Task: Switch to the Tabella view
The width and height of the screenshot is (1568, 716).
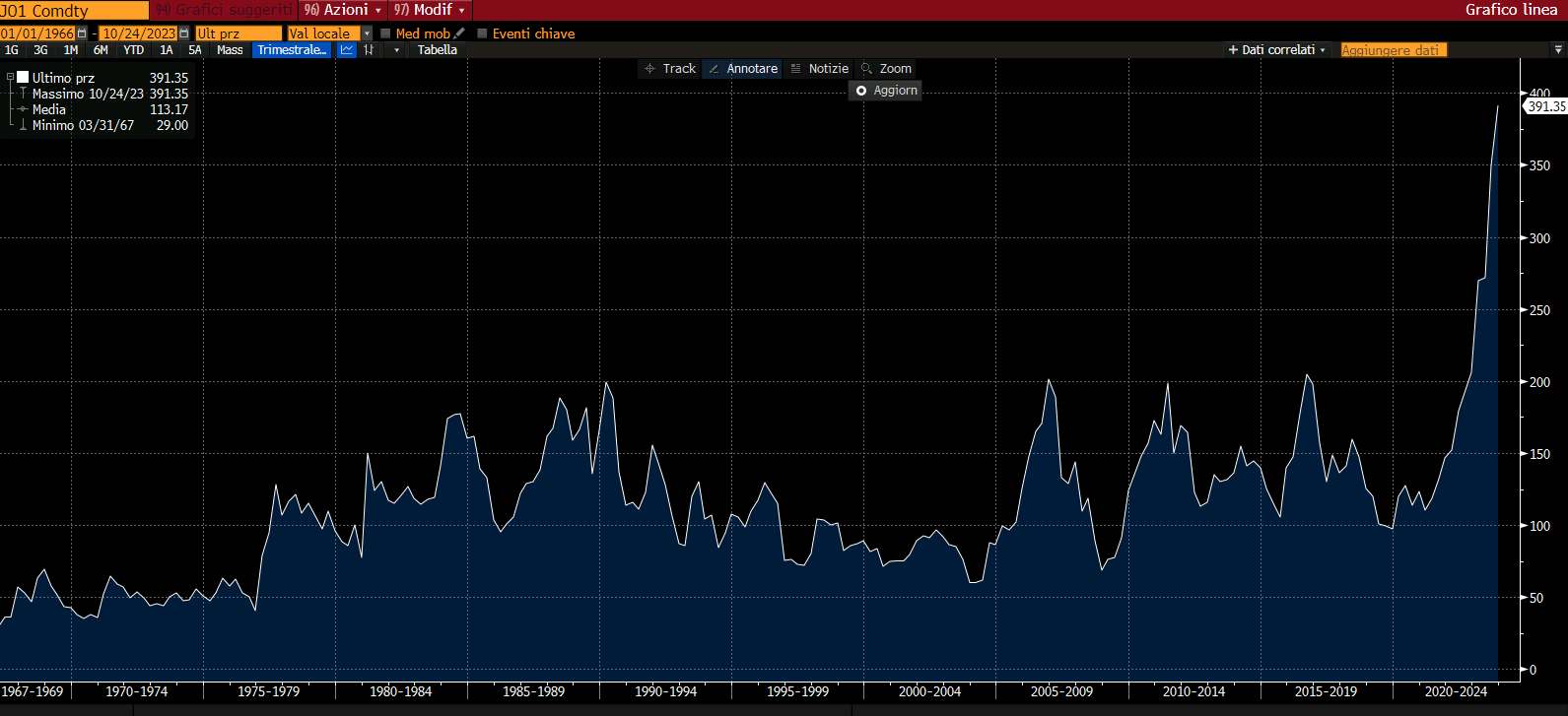Action: [438, 50]
